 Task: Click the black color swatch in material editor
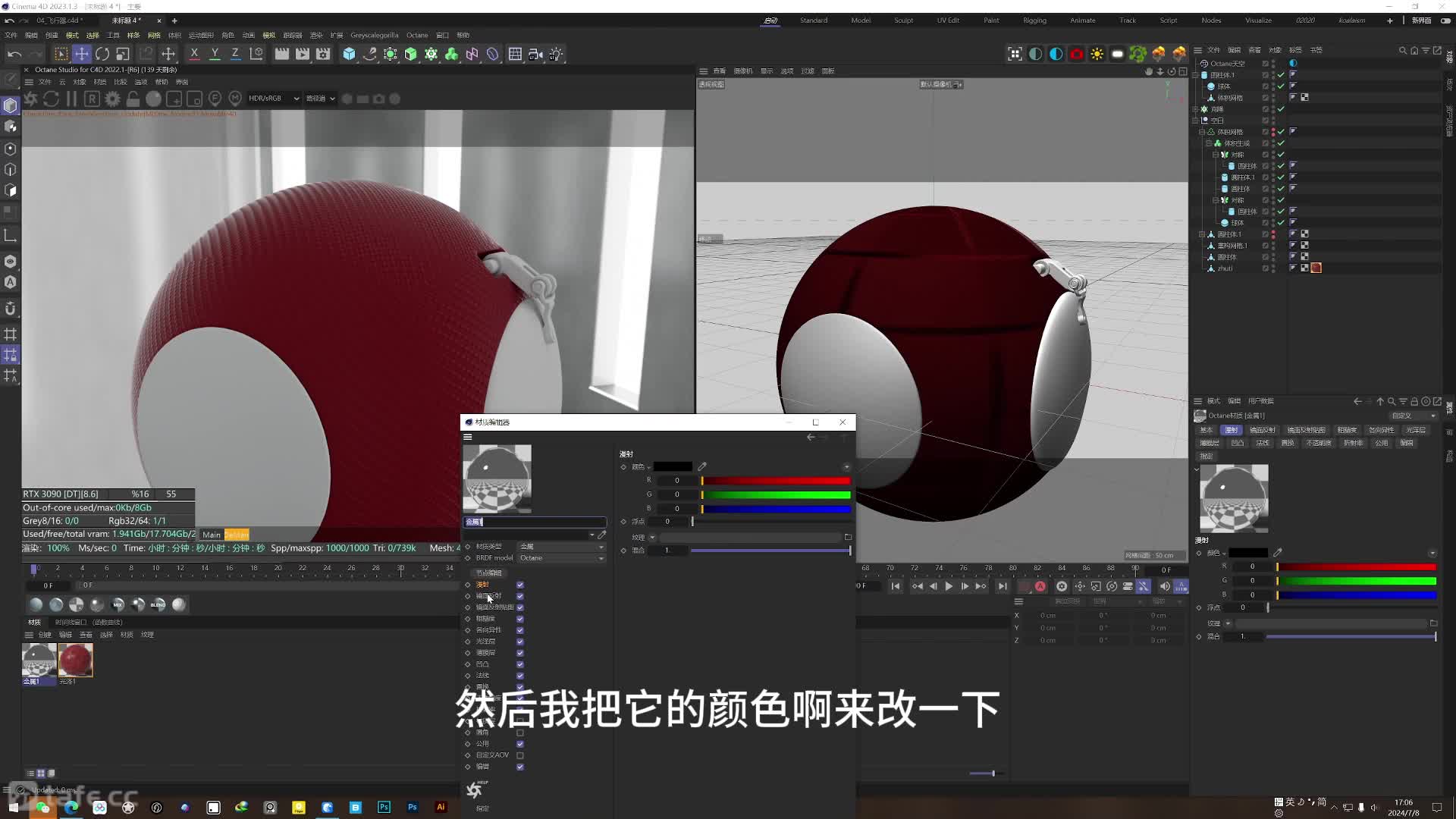pyautogui.click(x=673, y=466)
